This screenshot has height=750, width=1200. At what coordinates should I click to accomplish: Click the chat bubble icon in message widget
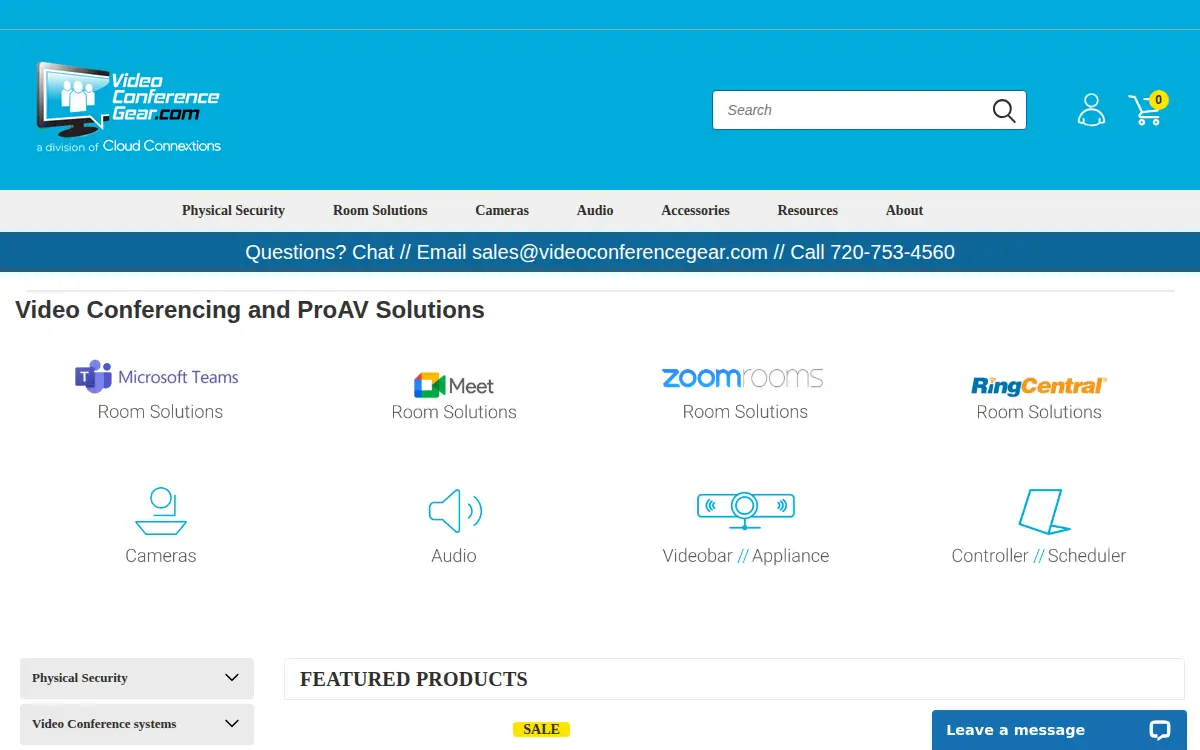[x=1160, y=730]
